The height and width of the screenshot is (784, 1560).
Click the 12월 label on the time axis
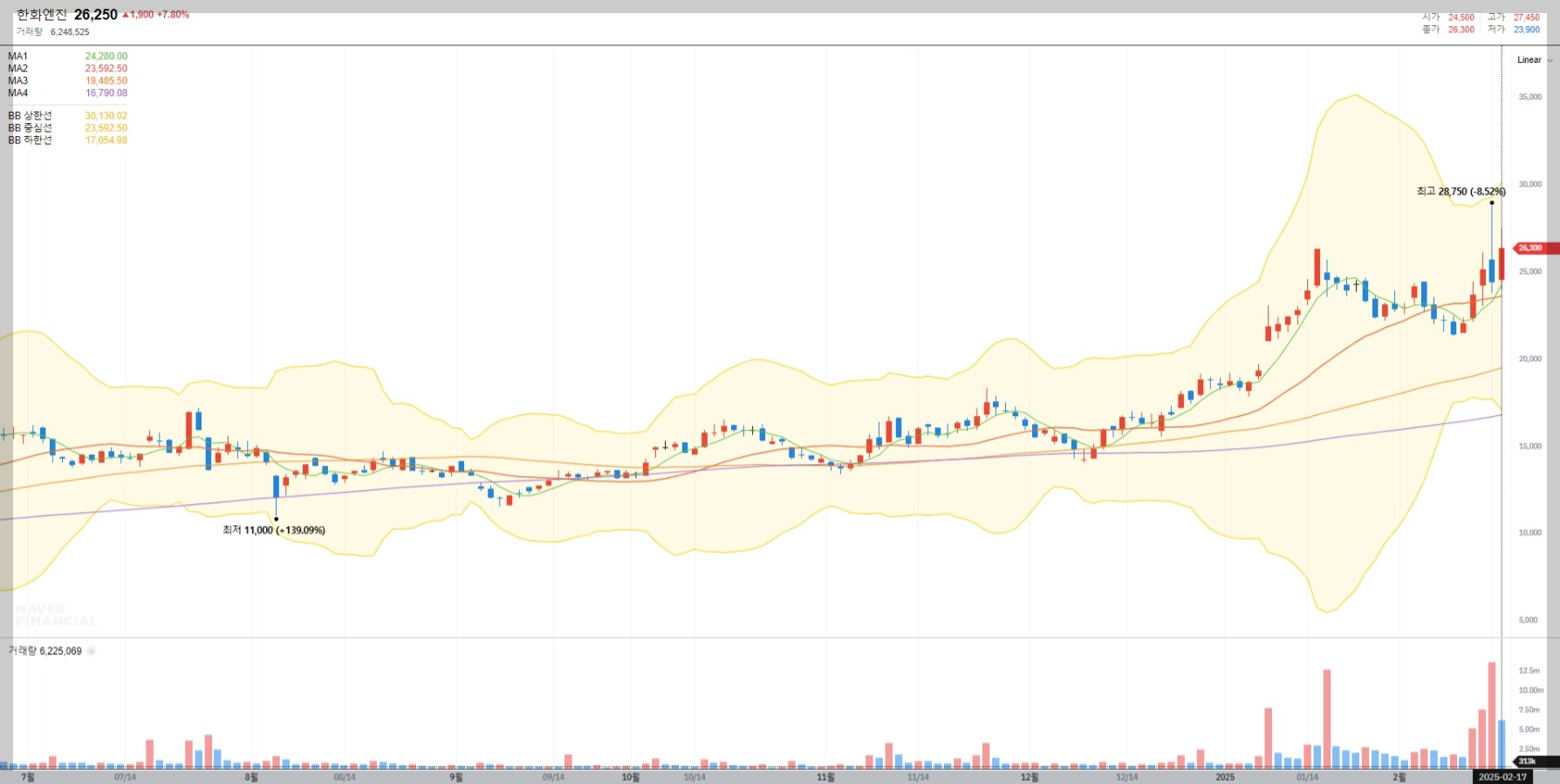pyautogui.click(x=1030, y=778)
